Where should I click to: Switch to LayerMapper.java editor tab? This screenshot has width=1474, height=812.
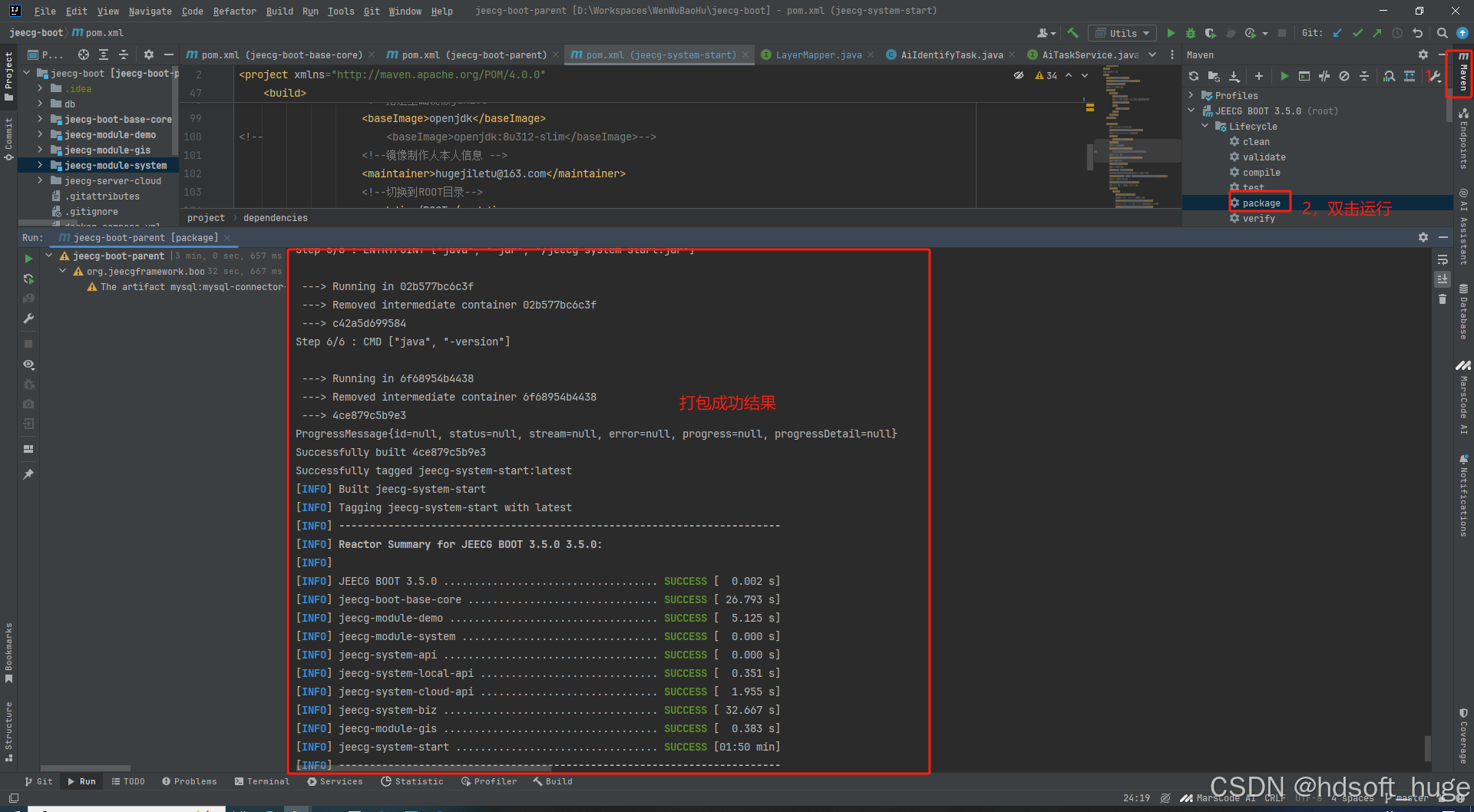click(818, 54)
